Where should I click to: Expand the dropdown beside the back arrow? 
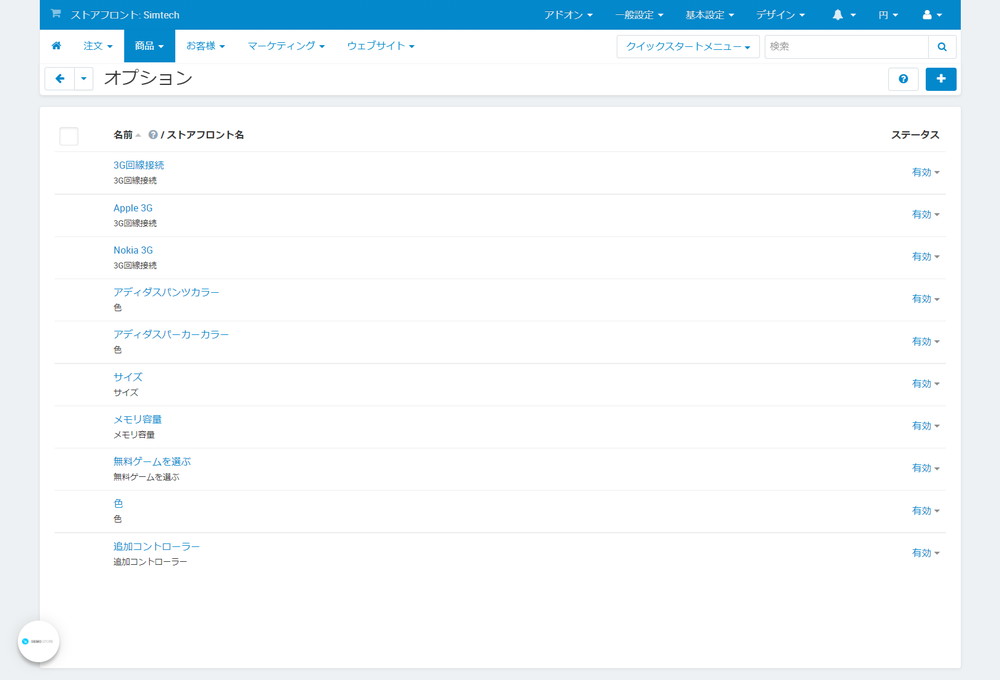[x=84, y=79]
